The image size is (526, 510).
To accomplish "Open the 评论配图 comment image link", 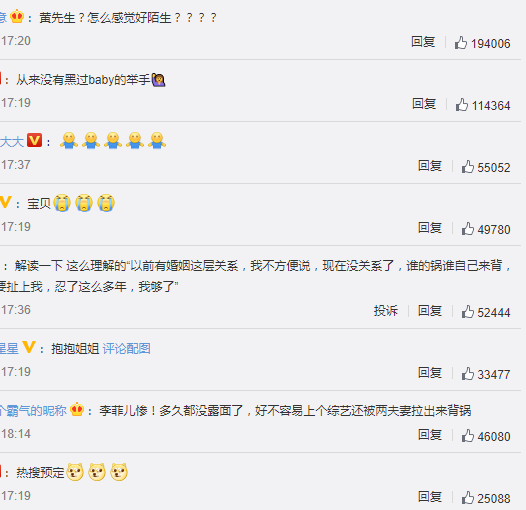I will click(x=126, y=349).
